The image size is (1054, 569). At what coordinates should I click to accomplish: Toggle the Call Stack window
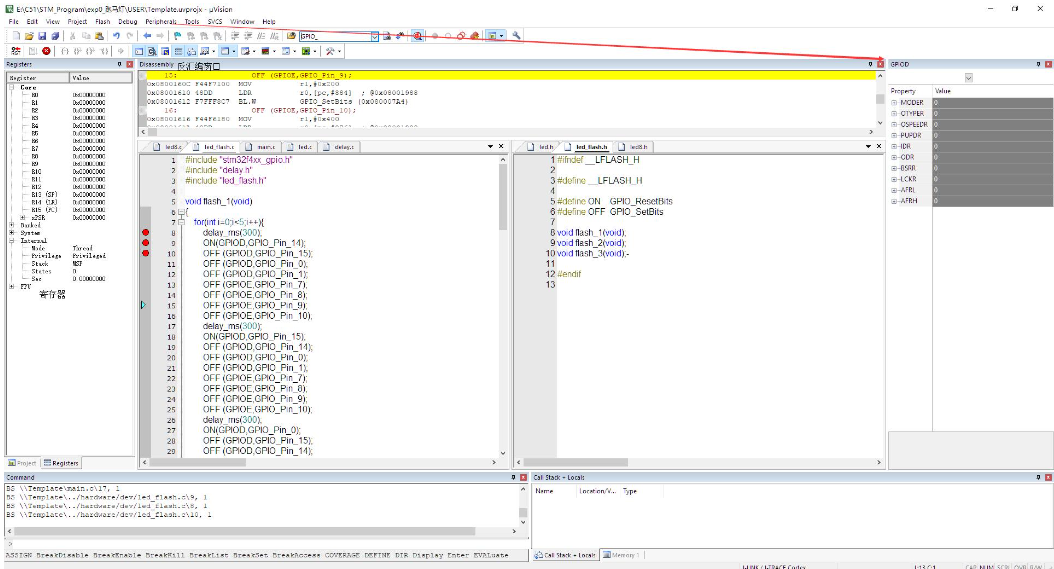click(192, 51)
